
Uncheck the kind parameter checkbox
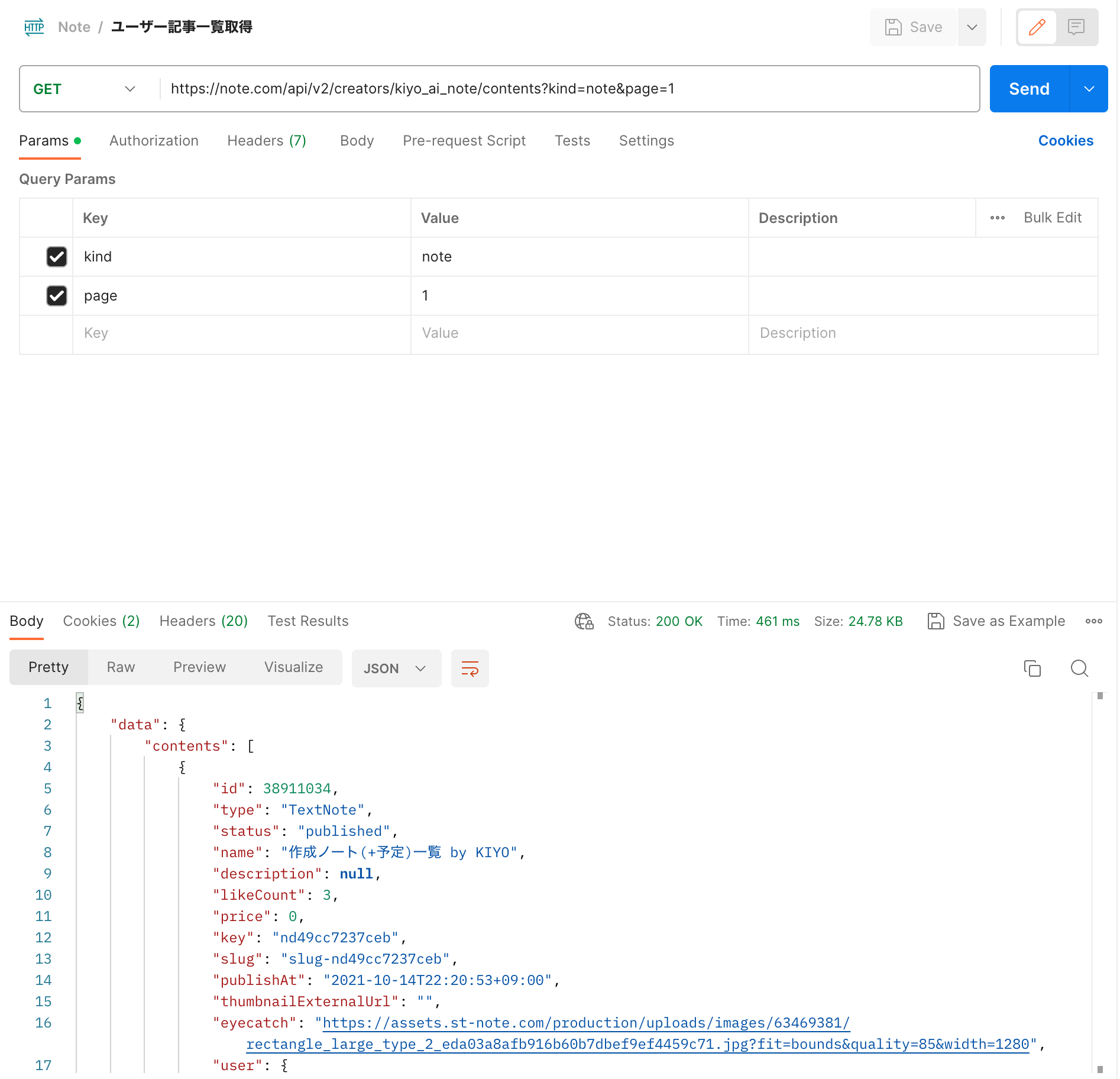57,257
